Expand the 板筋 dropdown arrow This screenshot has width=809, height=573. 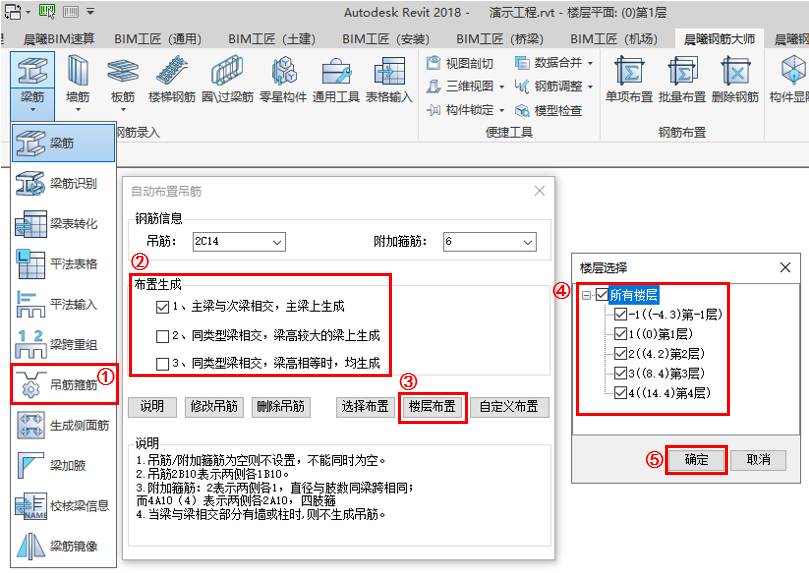click(123, 110)
